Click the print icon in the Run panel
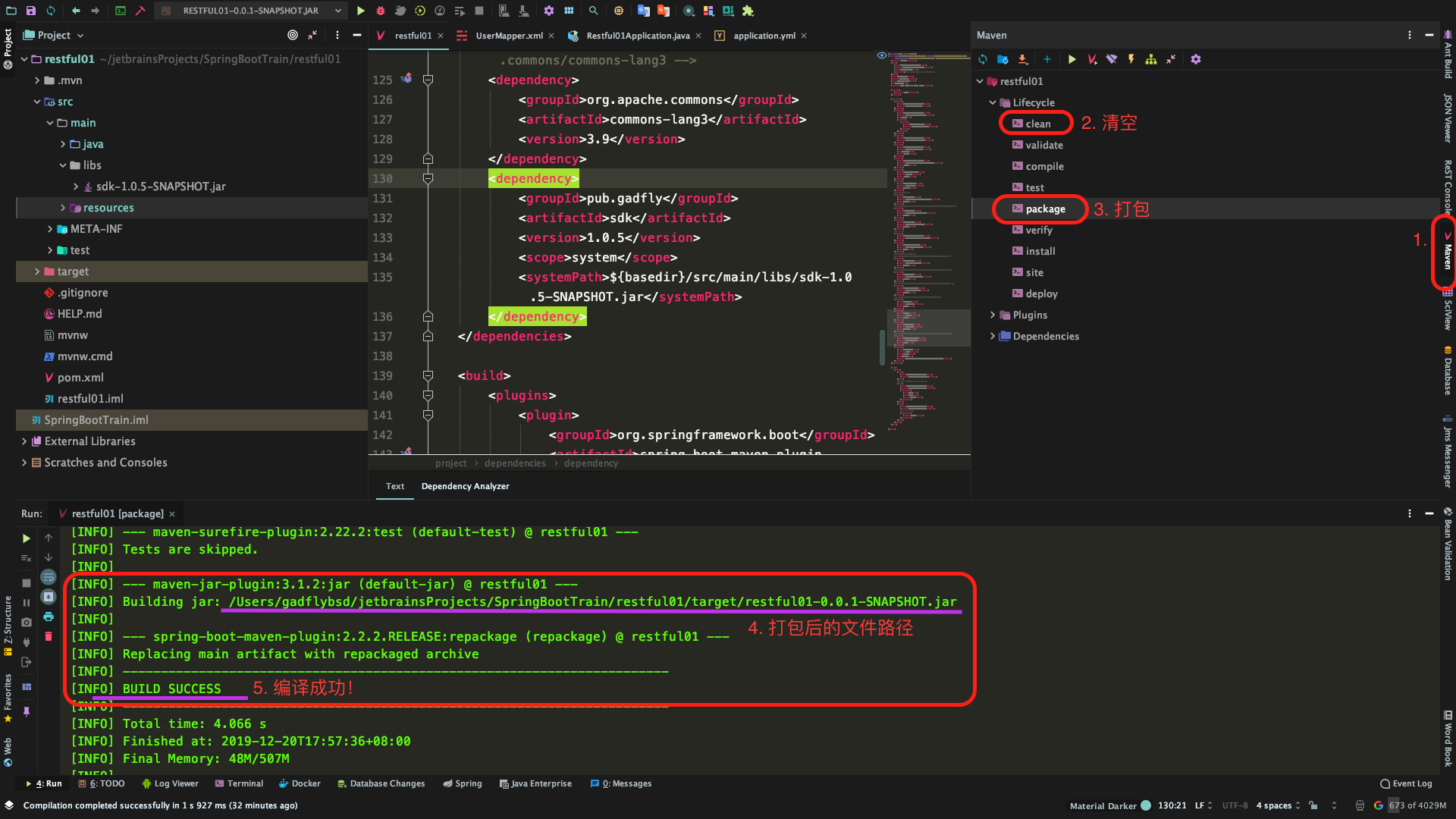The width and height of the screenshot is (1456, 819). (x=49, y=617)
